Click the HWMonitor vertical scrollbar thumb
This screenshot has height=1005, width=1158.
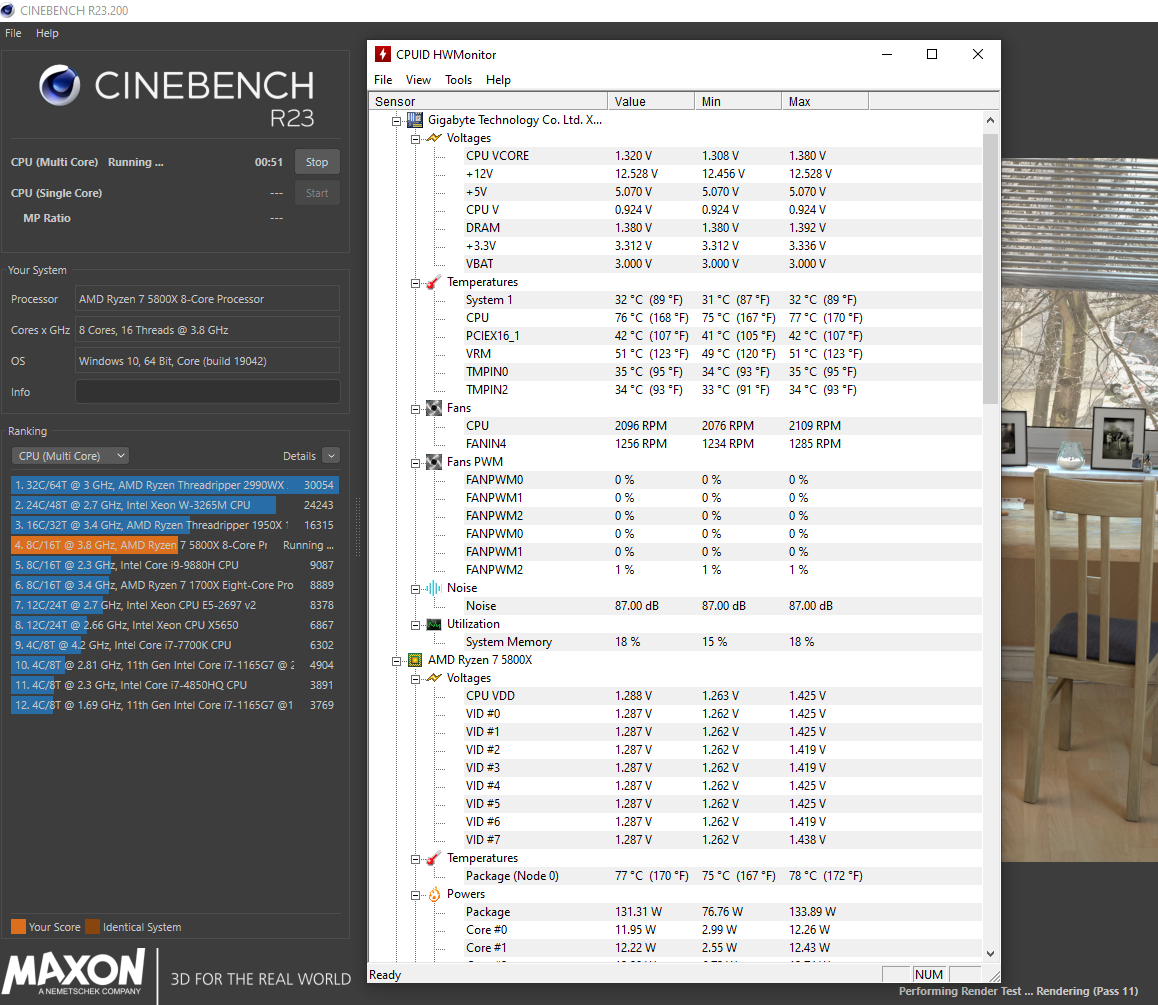(x=990, y=269)
